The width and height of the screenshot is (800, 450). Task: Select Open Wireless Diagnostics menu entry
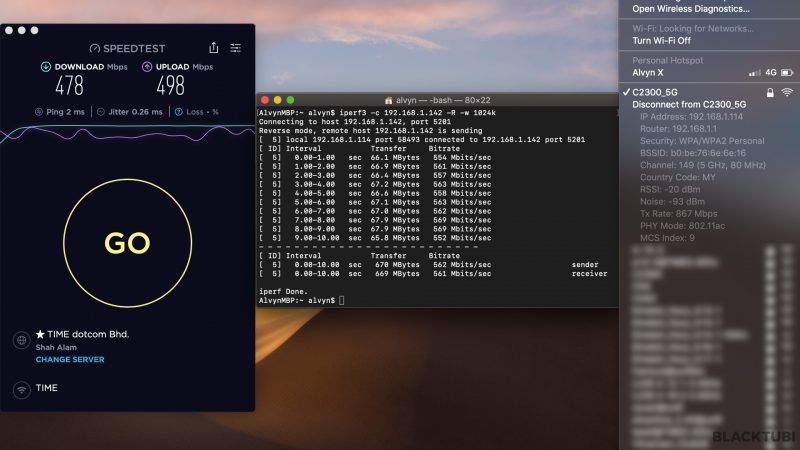click(691, 9)
